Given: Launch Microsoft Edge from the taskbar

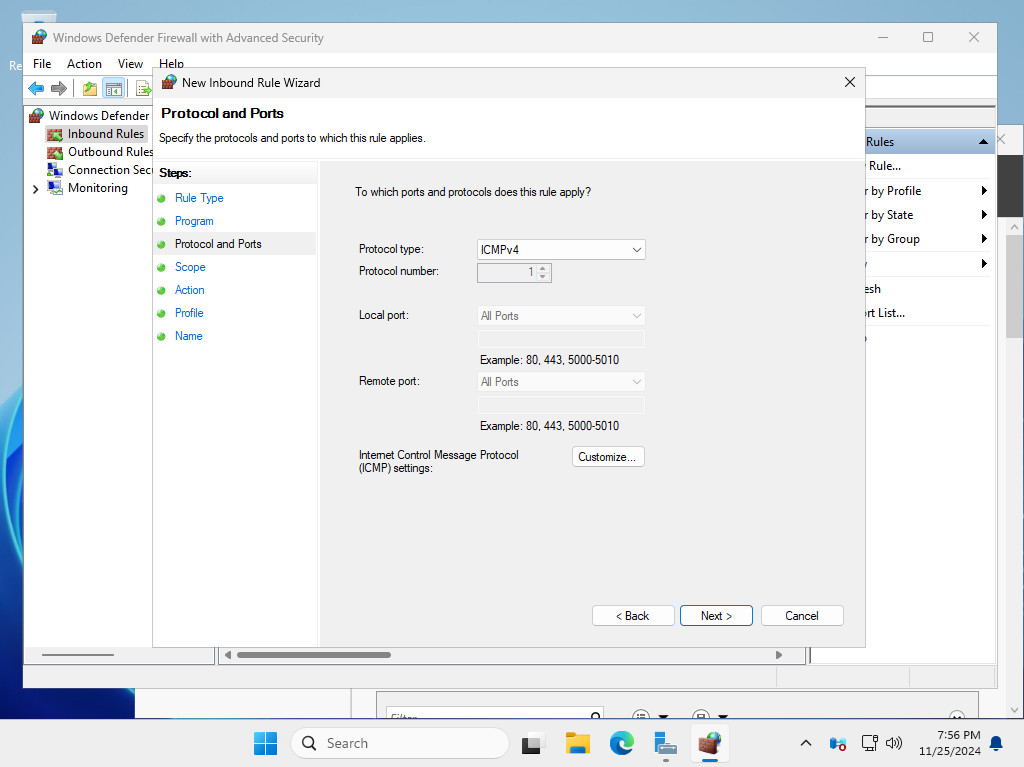Looking at the screenshot, I should 621,744.
